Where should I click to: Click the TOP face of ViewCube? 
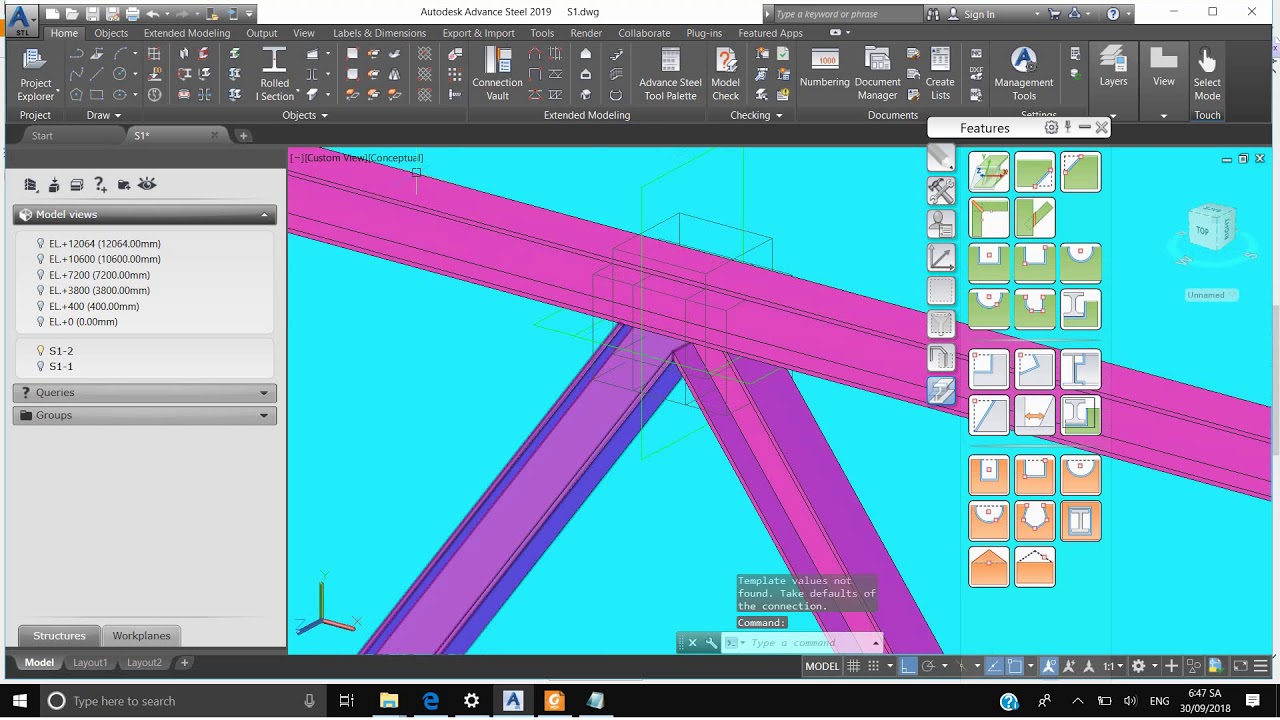point(1203,231)
